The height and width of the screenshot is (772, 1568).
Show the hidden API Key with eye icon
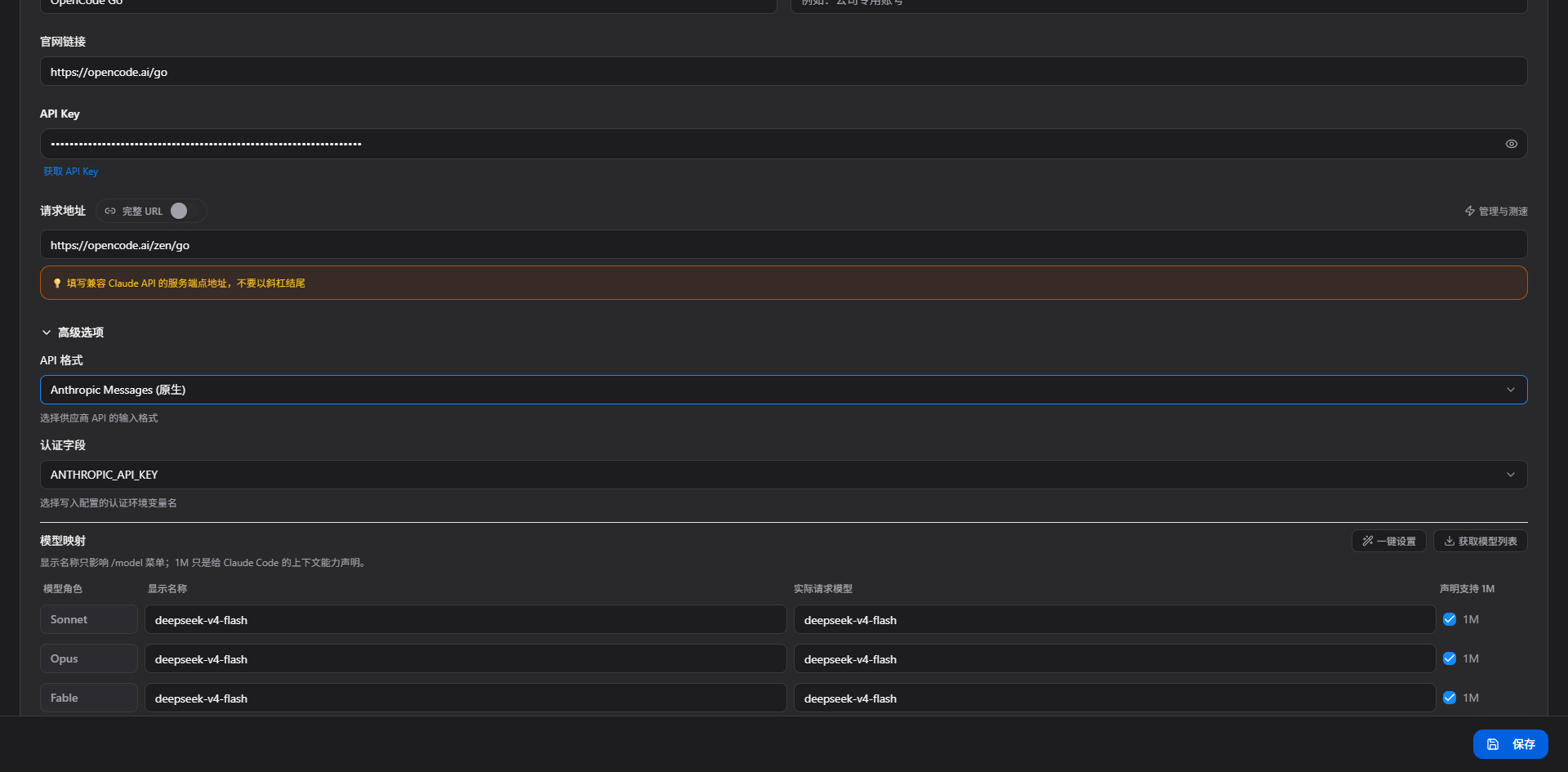pyautogui.click(x=1512, y=144)
